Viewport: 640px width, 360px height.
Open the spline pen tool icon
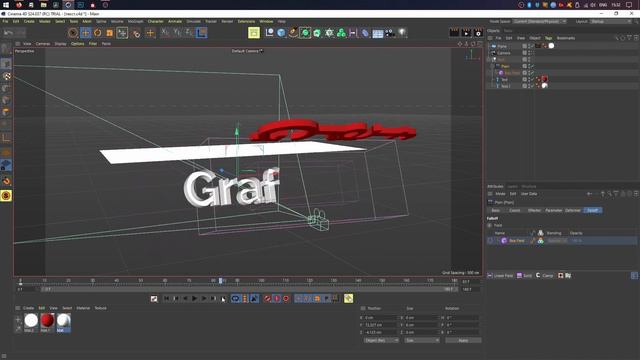293,33
